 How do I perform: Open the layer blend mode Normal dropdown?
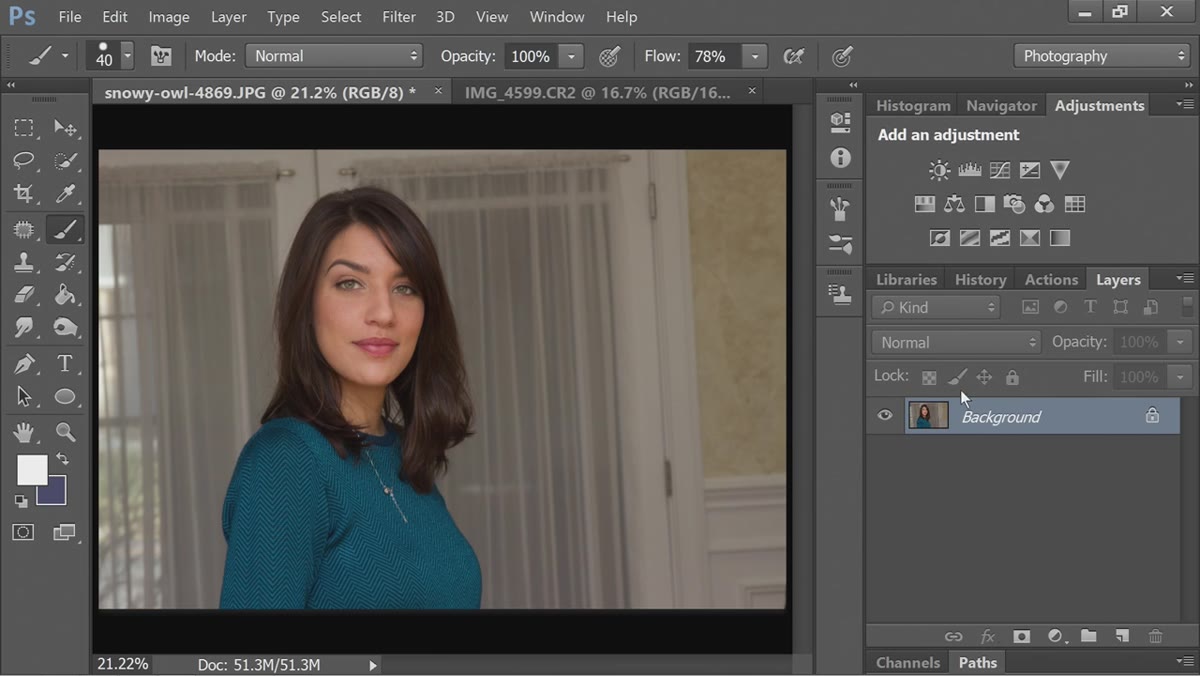point(956,342)
